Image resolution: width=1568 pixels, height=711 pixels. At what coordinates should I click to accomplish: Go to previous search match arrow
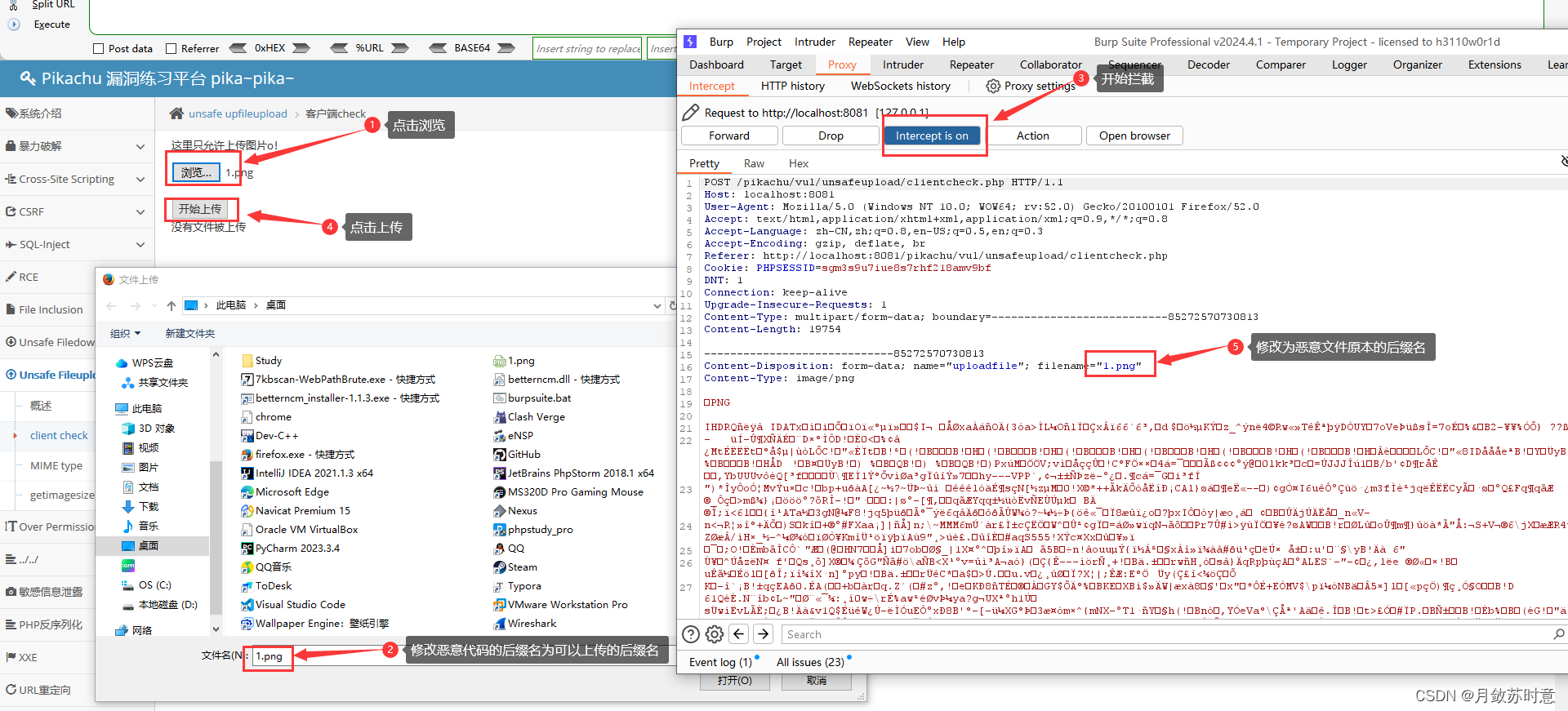pyautogui.click(x=739, y=633)
